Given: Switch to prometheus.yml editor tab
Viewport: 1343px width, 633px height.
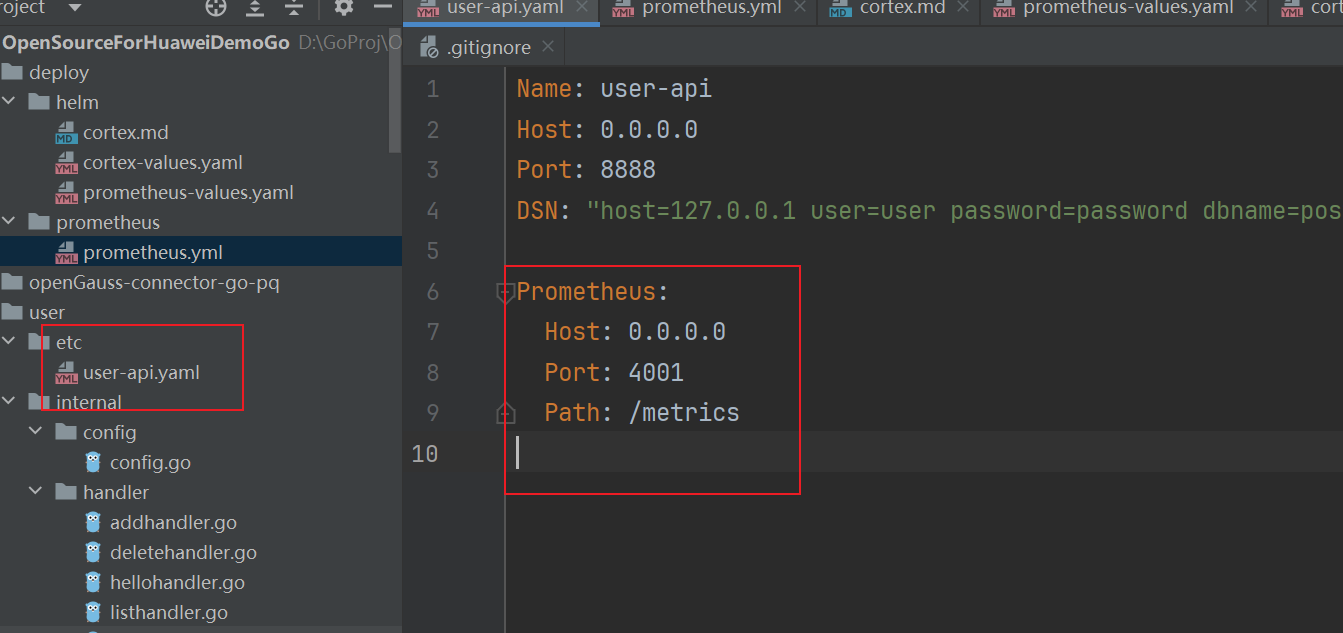Looking at the screenshot, I should tap(698, 9).
